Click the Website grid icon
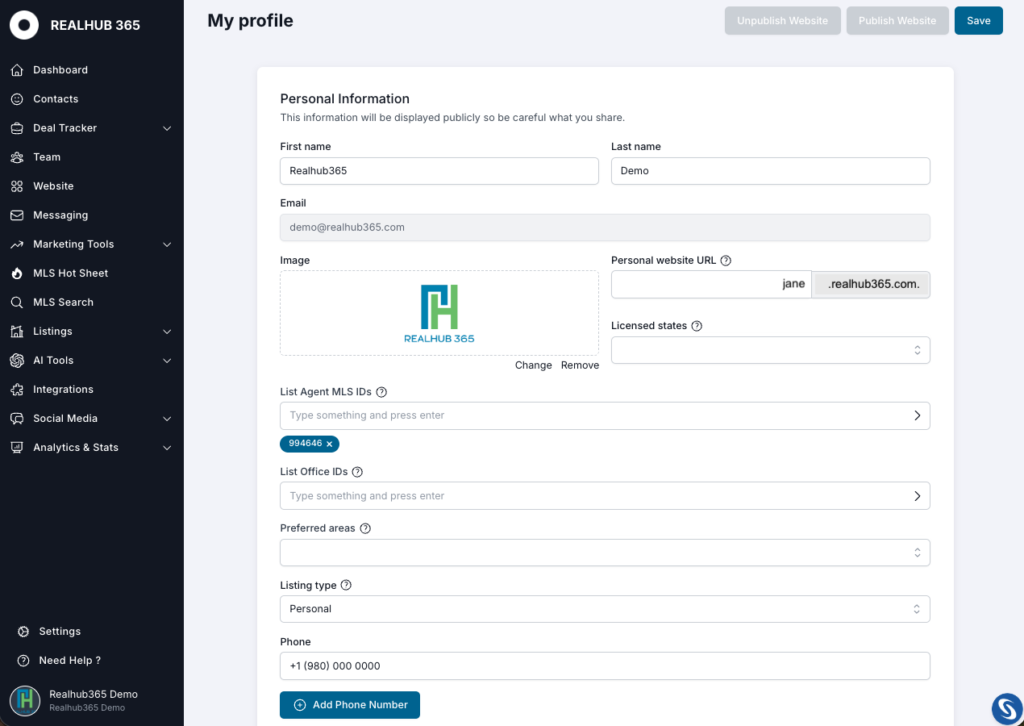The width and height of the screenshot is (1024, 726). coord(17,186)
